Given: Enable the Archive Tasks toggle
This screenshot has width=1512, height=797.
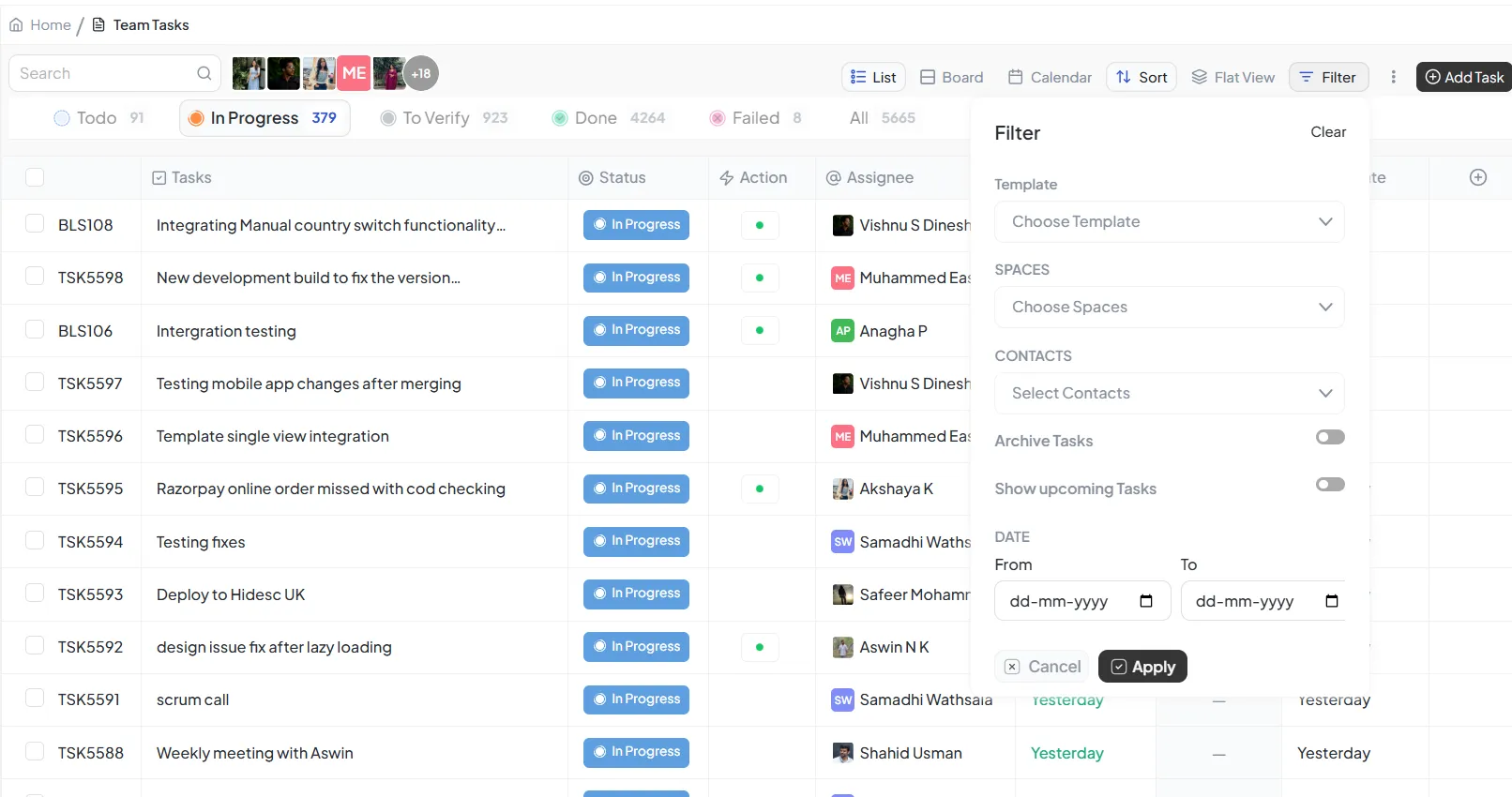Looking at the screenshot, I should click(x=1330, y=437).
